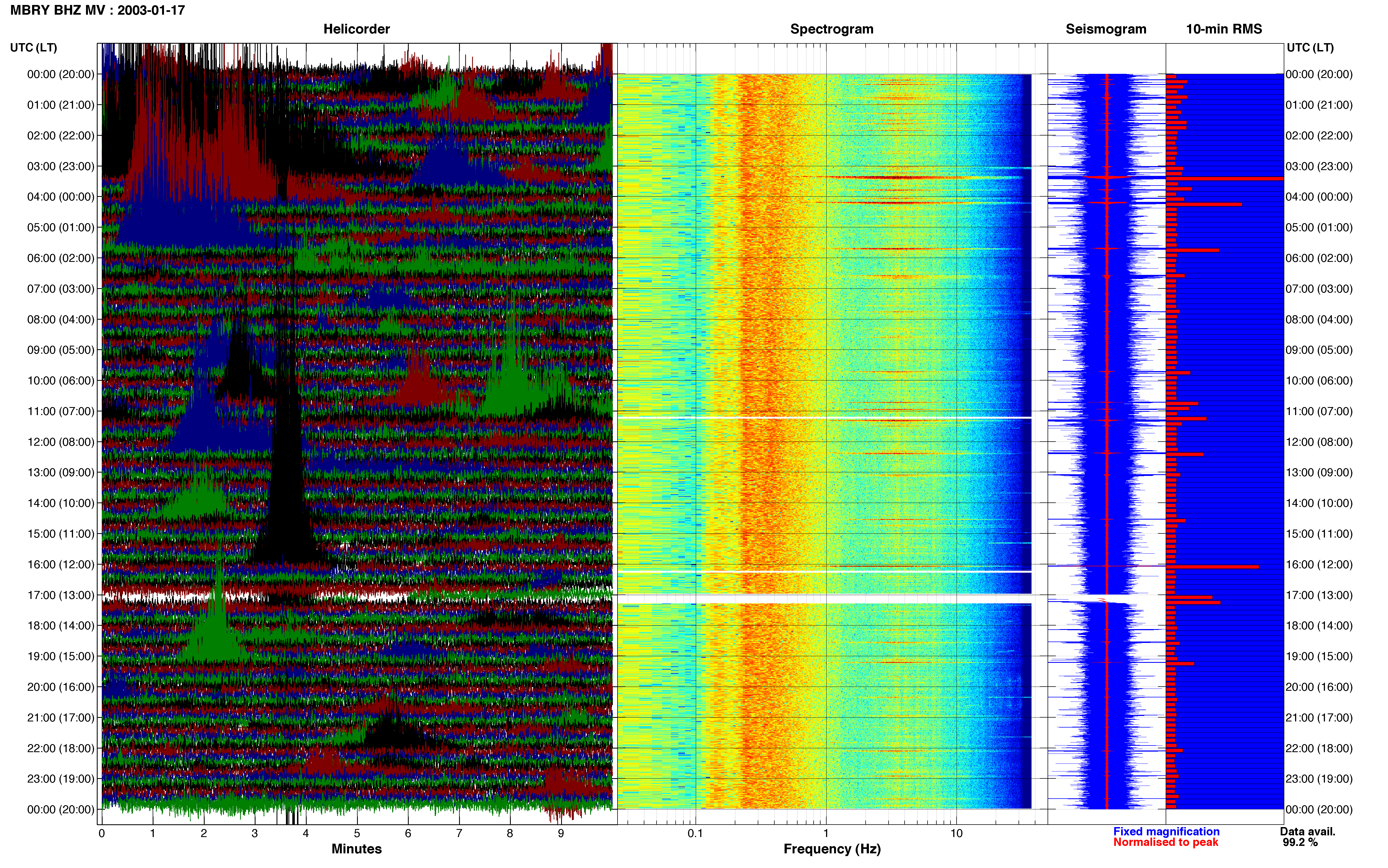
Task: Click the left-axis time label 11:00 (07:00)
Action: pyautogui.click(x=61, y=411)
